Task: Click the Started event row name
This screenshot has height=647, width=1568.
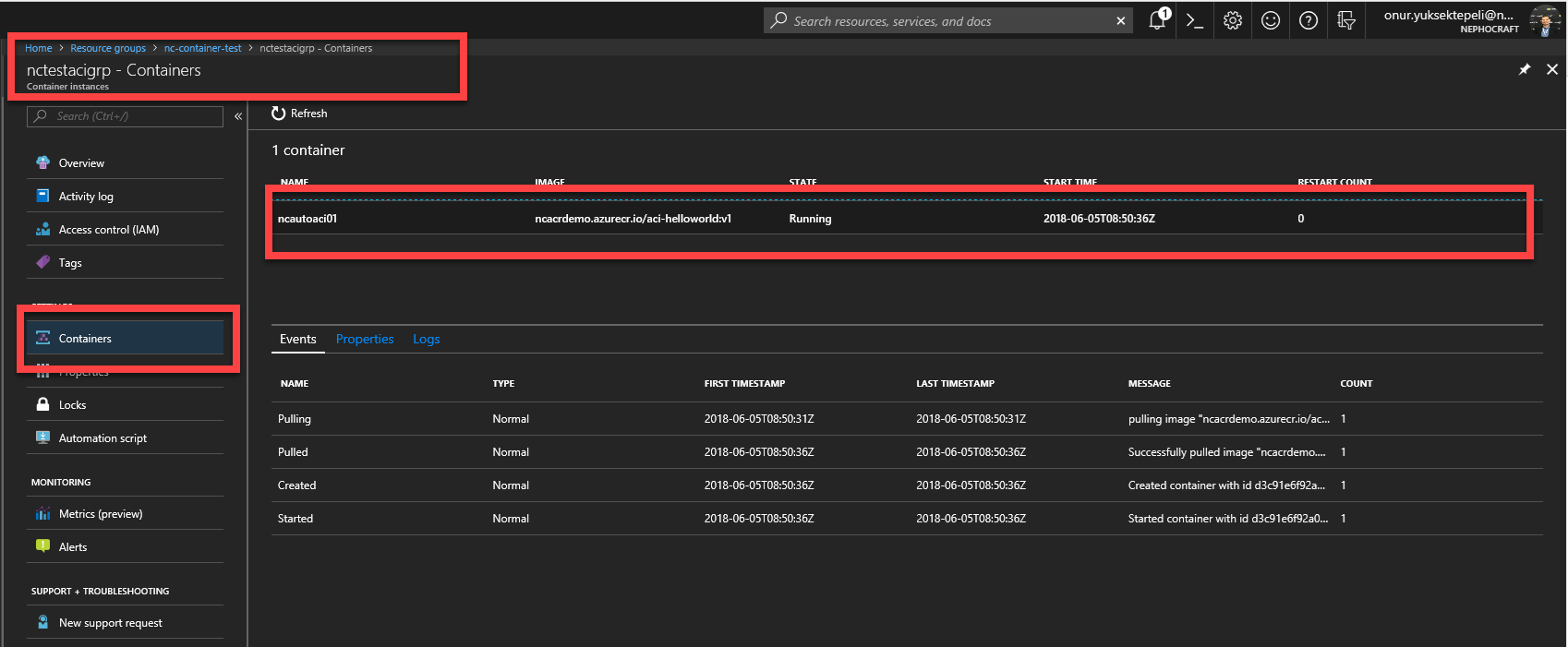Action: [x=296, y=519]
